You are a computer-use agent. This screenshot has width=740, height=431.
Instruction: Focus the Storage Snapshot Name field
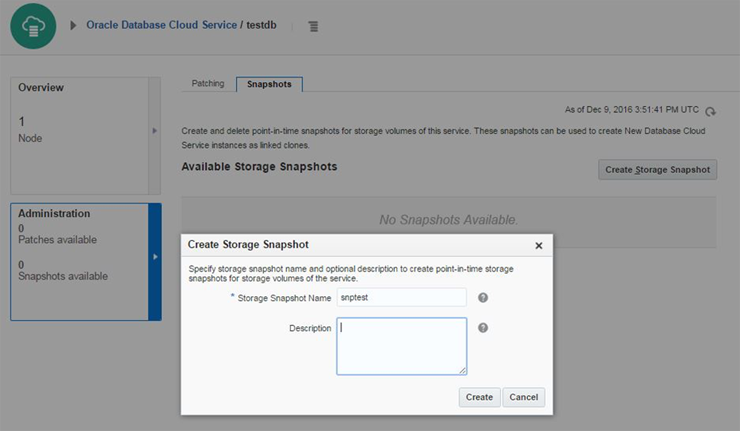click(401, 297)
